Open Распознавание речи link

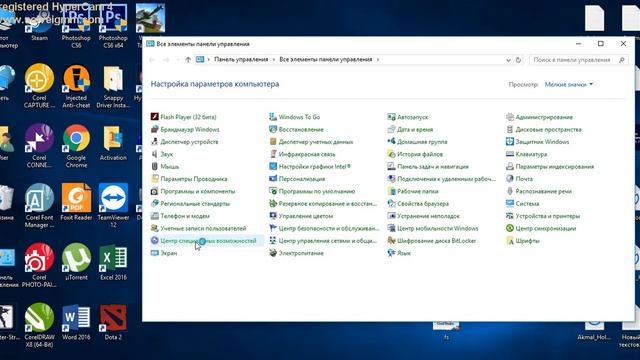point(544,191)
